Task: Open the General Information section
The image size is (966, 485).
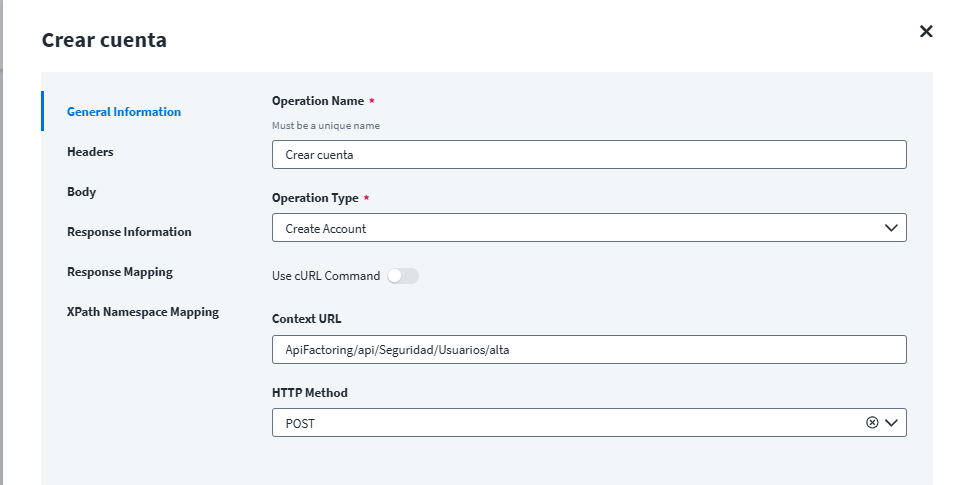Action: 124,112
